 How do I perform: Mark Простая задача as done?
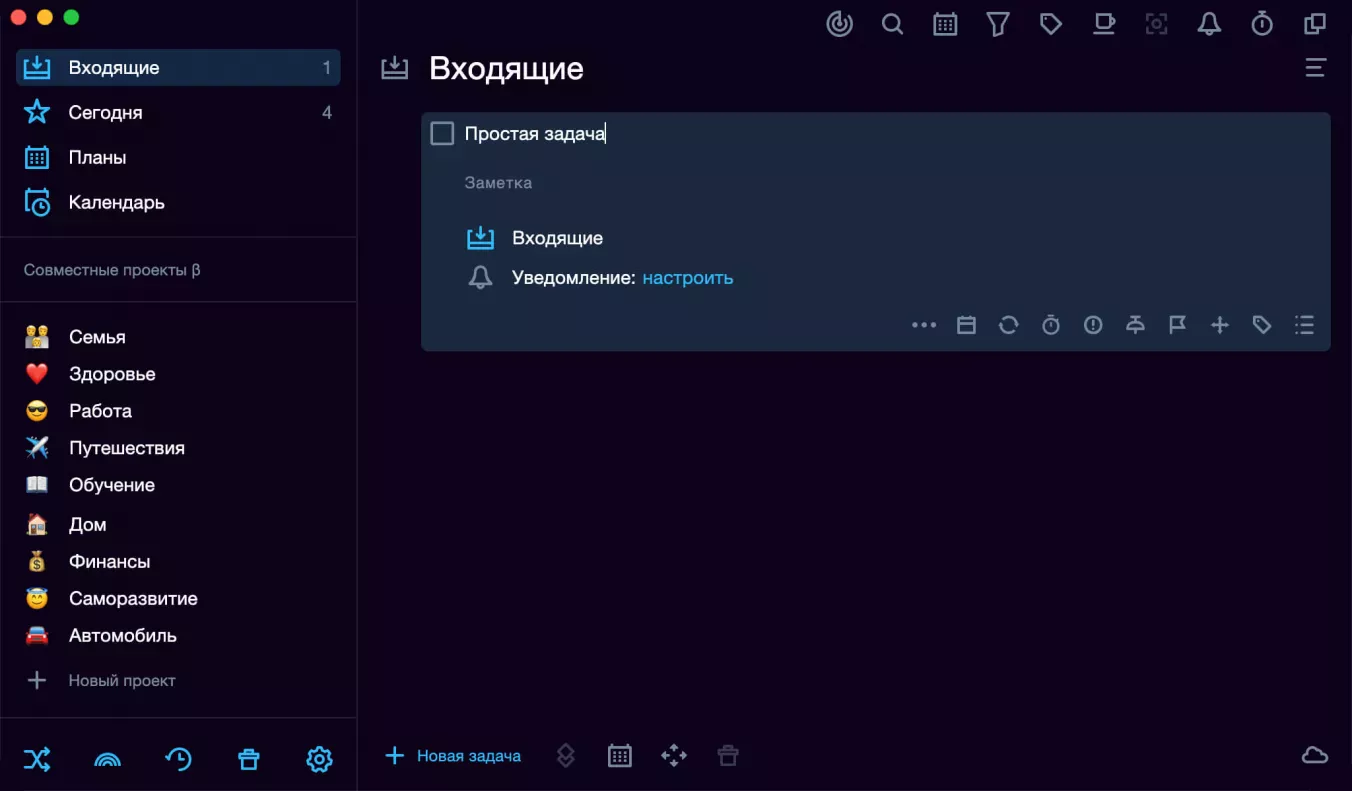coord(442,133)
